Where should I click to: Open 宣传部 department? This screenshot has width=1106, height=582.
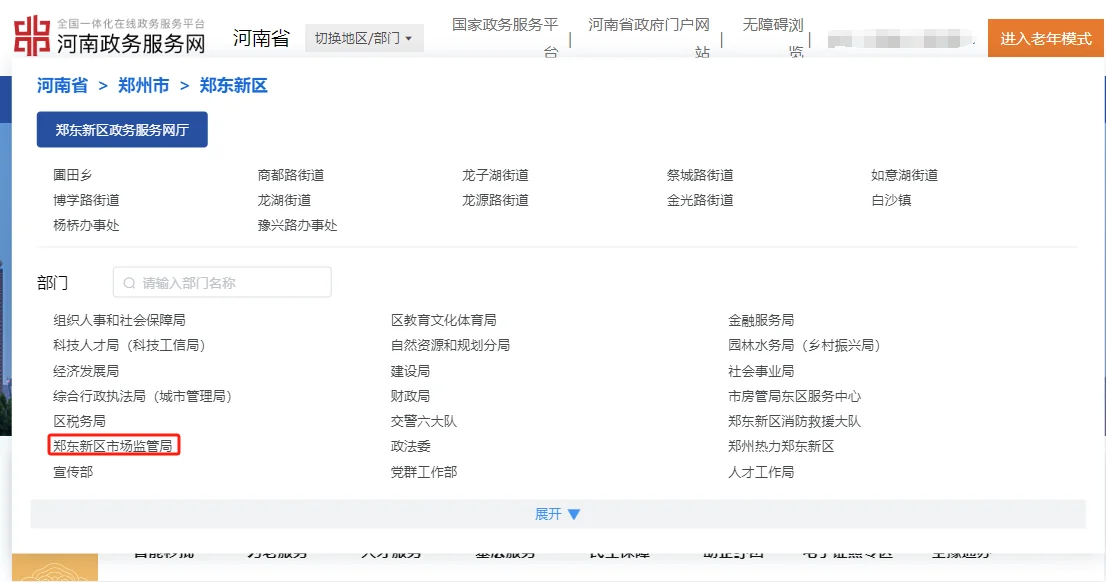pyautogui.click(x=73, y=472)
